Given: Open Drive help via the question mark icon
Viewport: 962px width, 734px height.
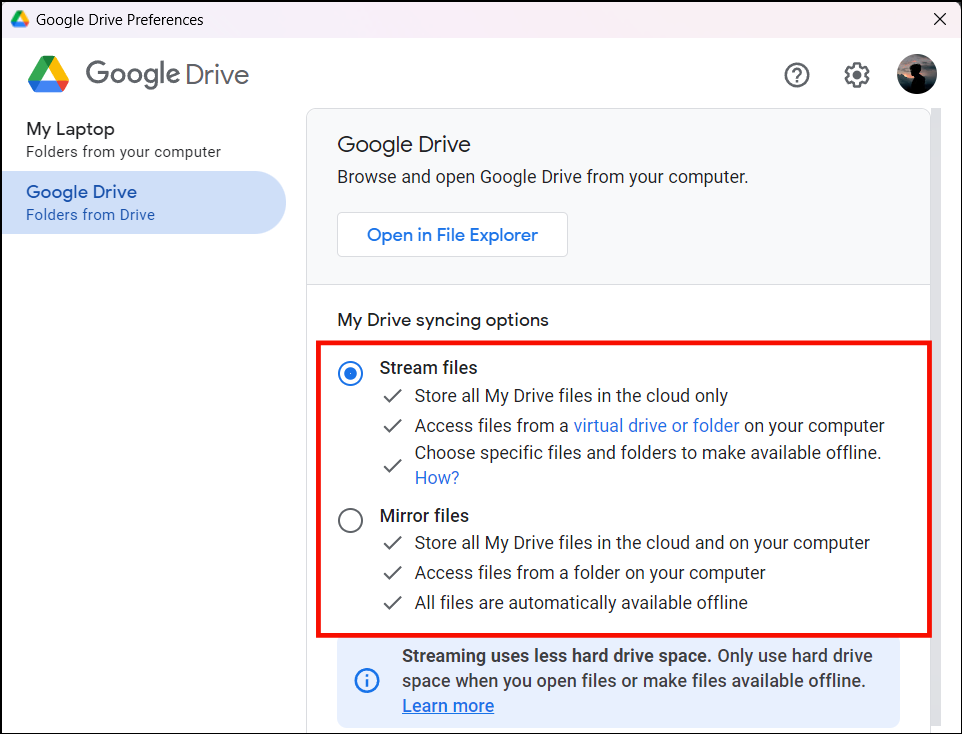Looking at the screenshot, I should pos(797,74).
